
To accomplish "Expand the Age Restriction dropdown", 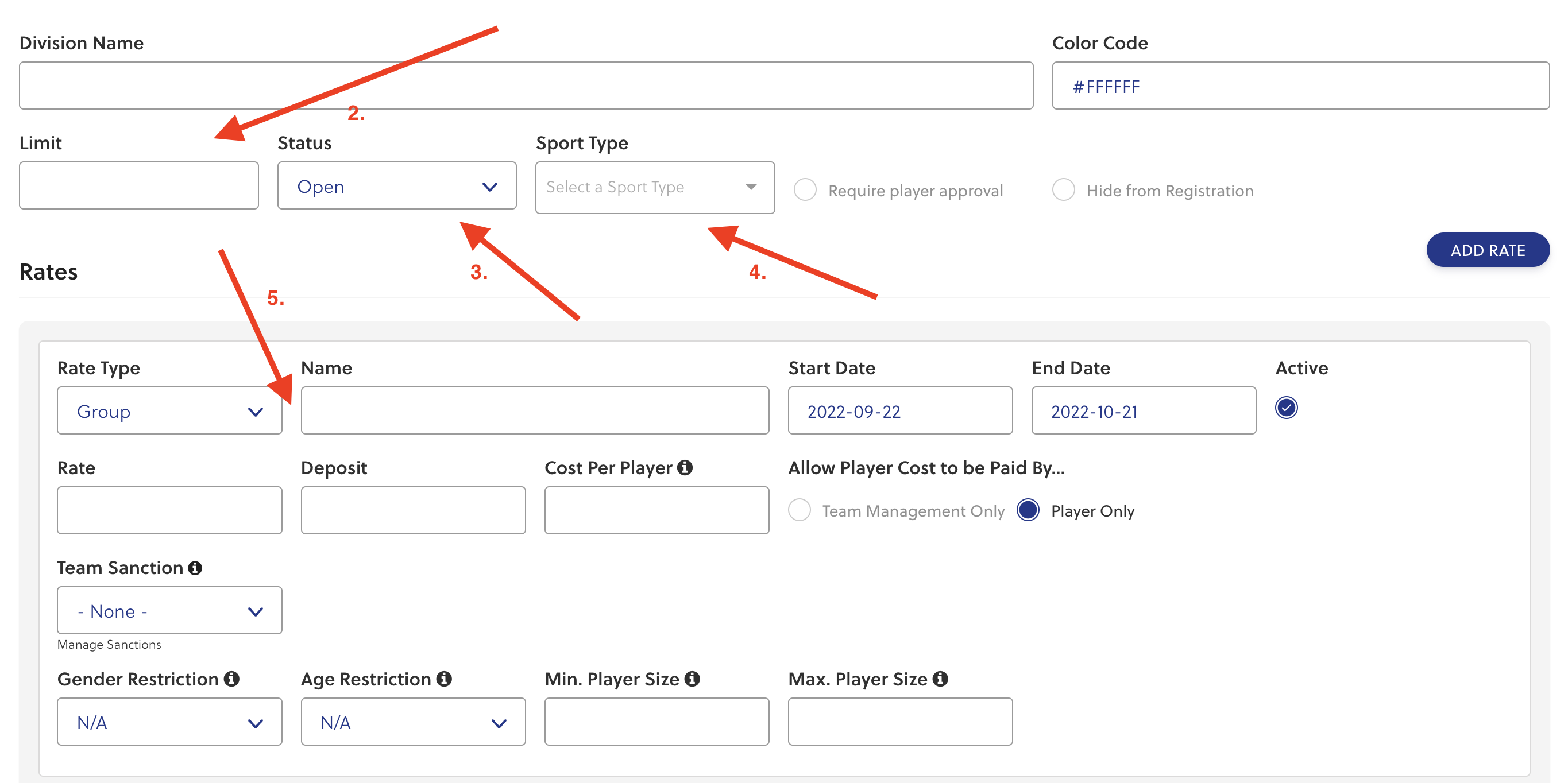I will tap(414, 722).
